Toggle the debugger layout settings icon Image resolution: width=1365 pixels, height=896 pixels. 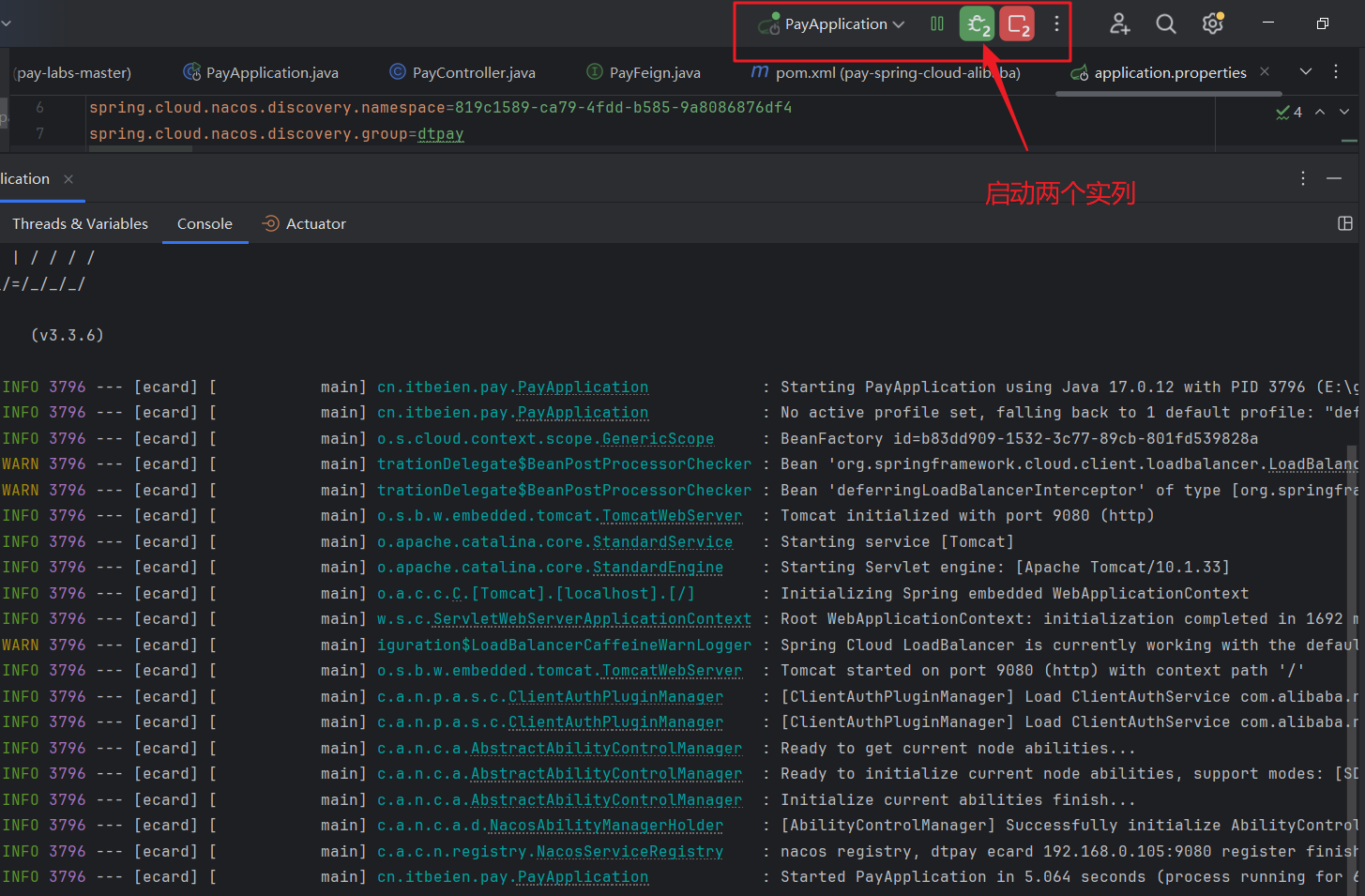click(x=1345, y=223)
